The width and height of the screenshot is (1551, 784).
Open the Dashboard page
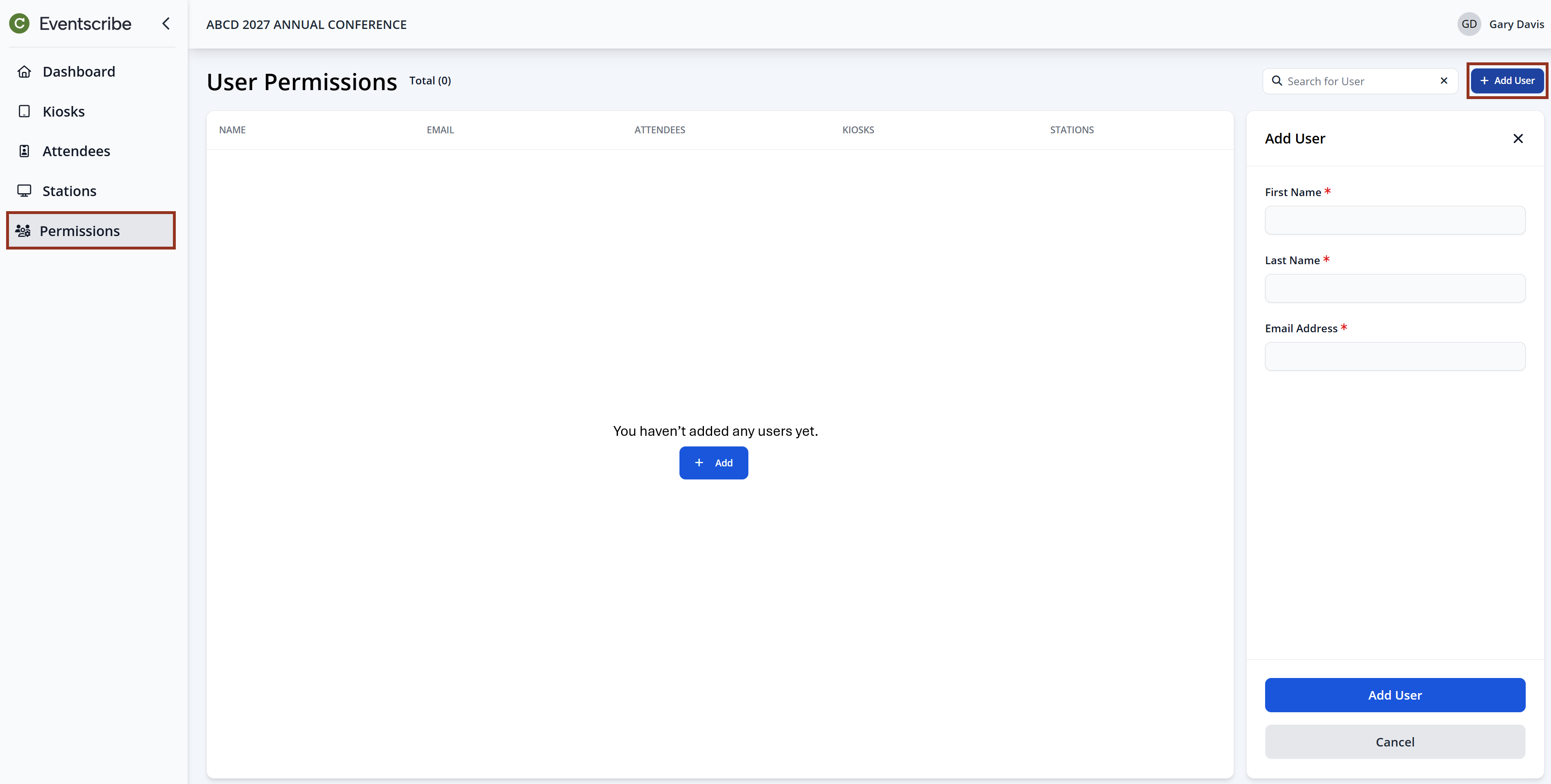pos(78,72)
